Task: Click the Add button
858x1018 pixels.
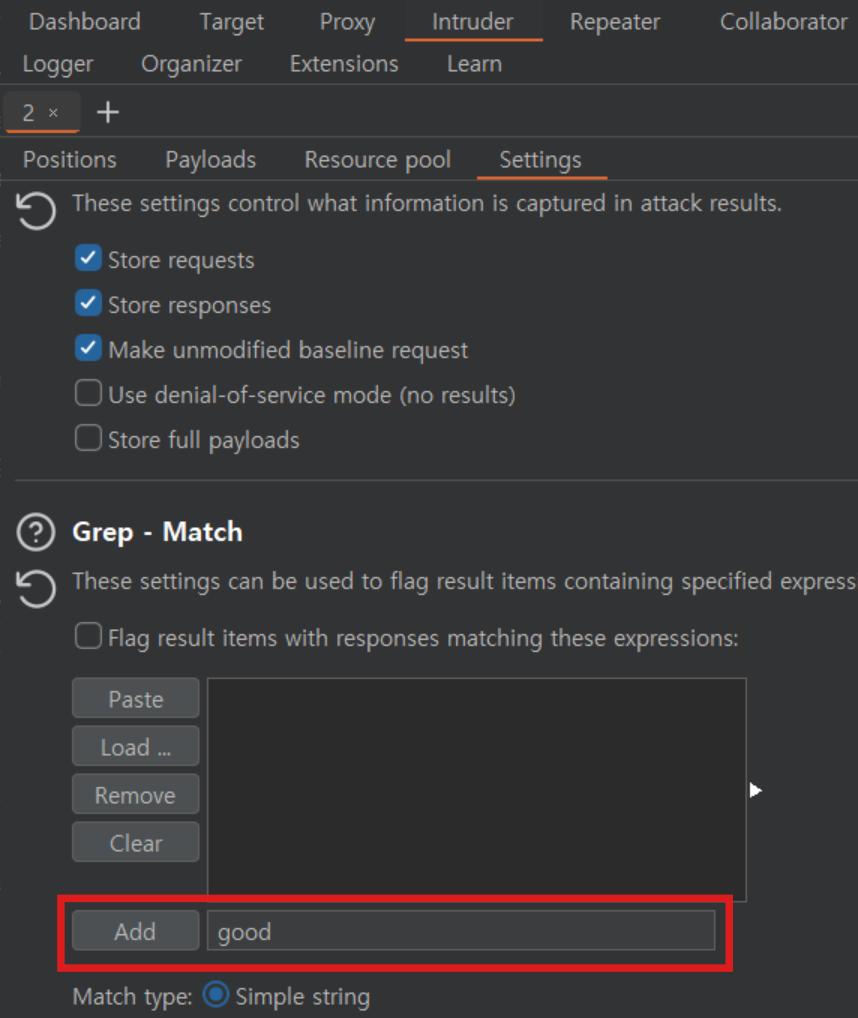Action: pos(136,930)
